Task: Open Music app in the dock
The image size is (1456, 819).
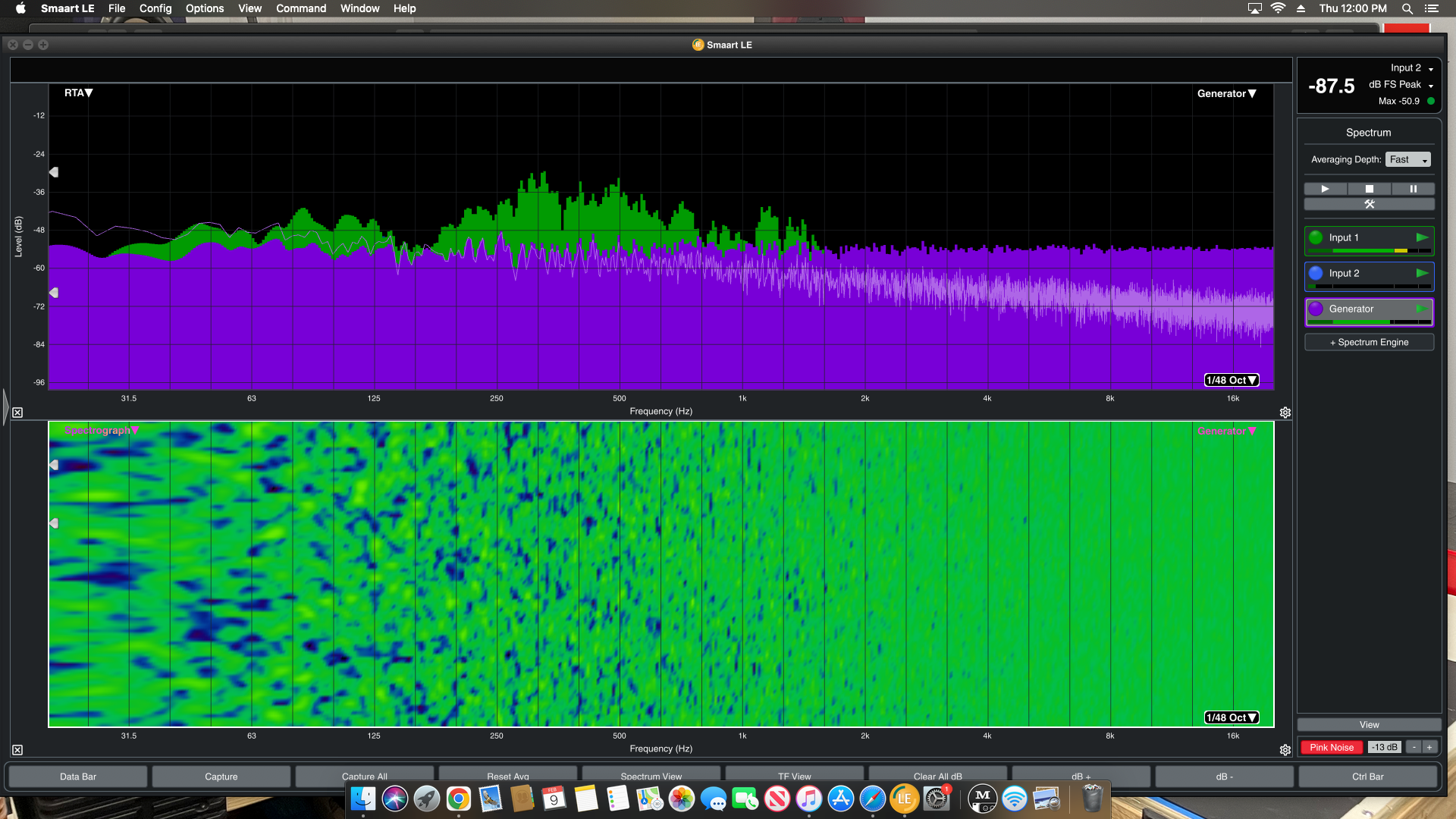Action: click(809, 798)
